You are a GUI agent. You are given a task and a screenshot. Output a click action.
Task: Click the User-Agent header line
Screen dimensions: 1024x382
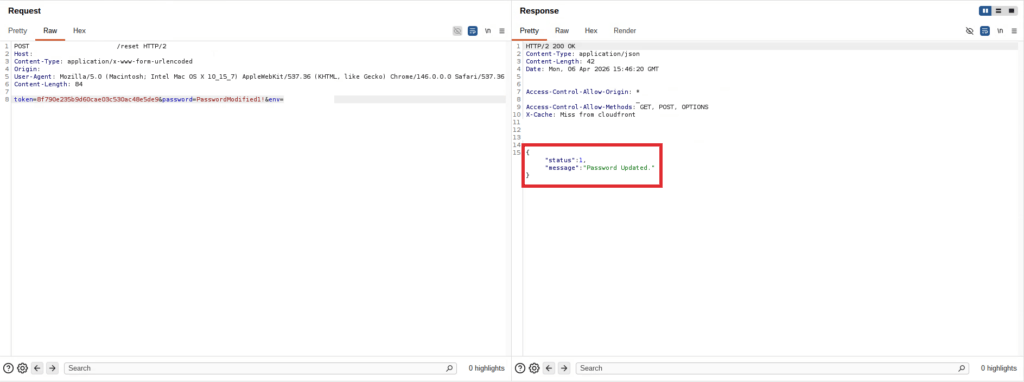[259, 76]
